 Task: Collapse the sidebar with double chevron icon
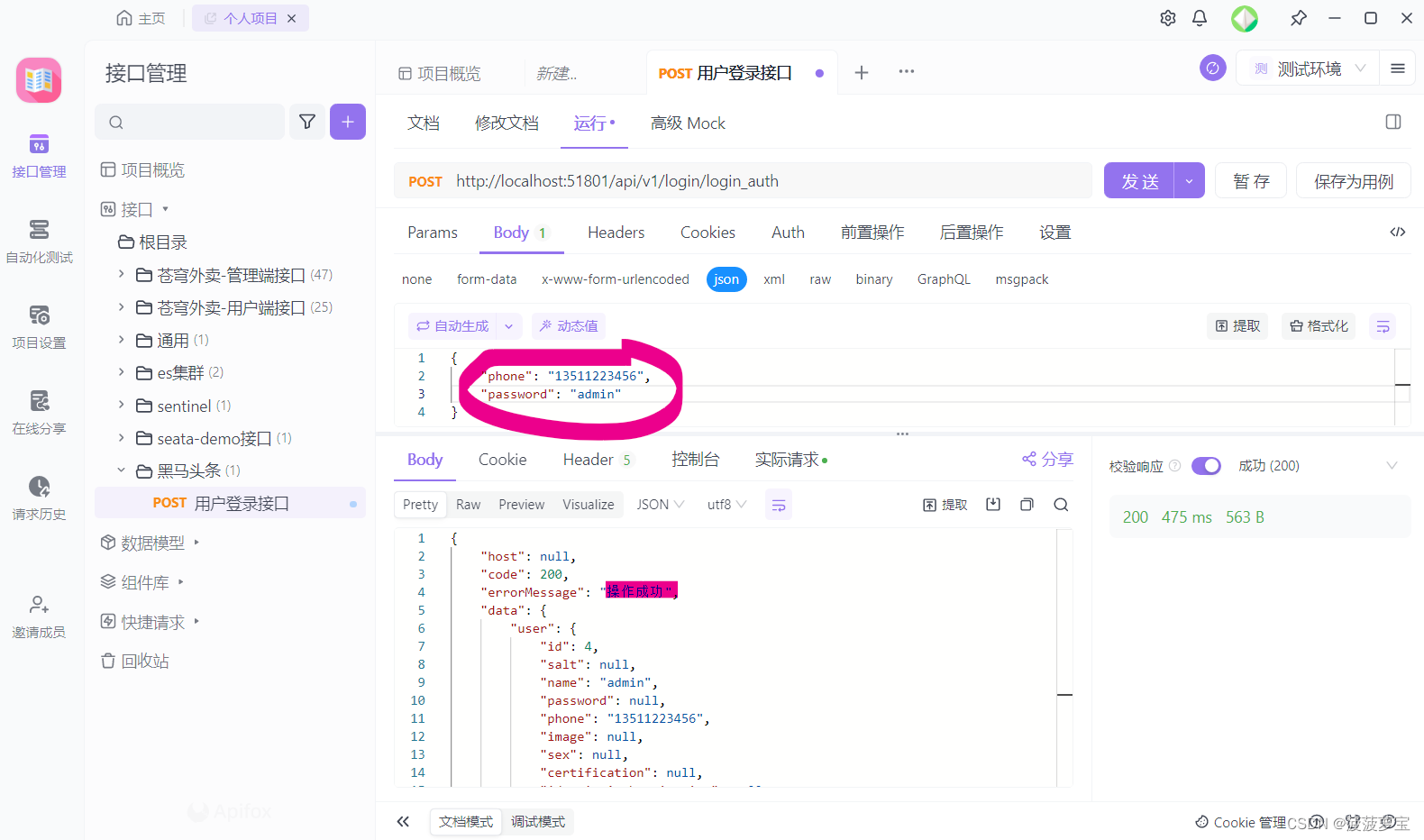point(403,821)
